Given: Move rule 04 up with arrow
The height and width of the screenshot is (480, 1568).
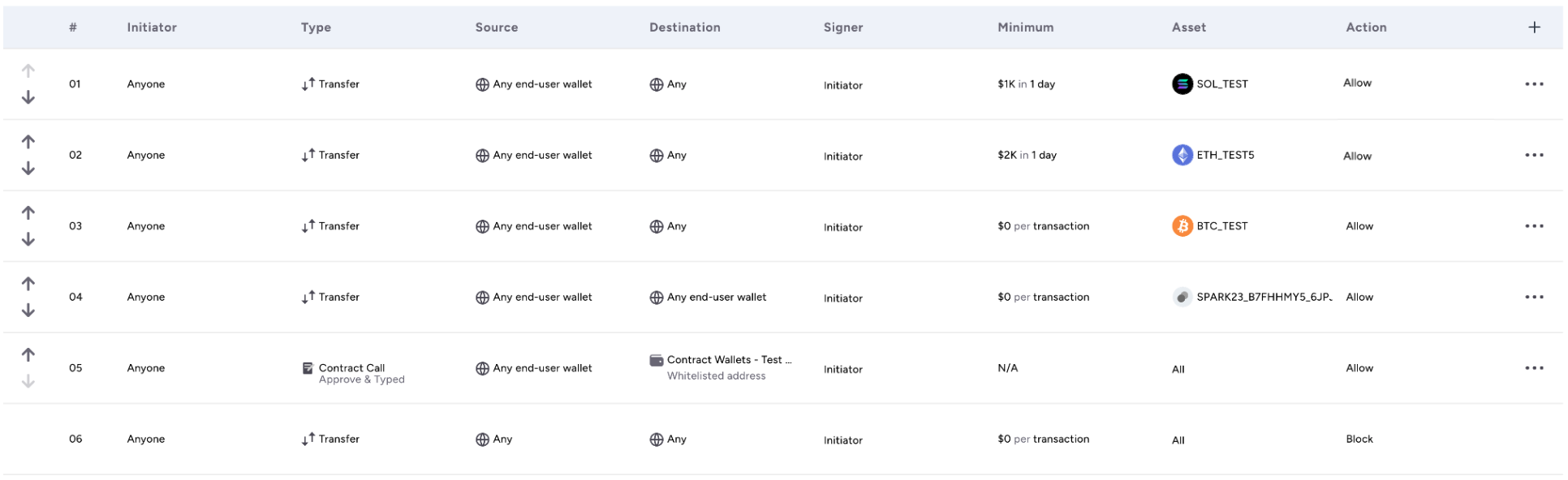Looking at the screenshot, I should (x=28, y=284).
